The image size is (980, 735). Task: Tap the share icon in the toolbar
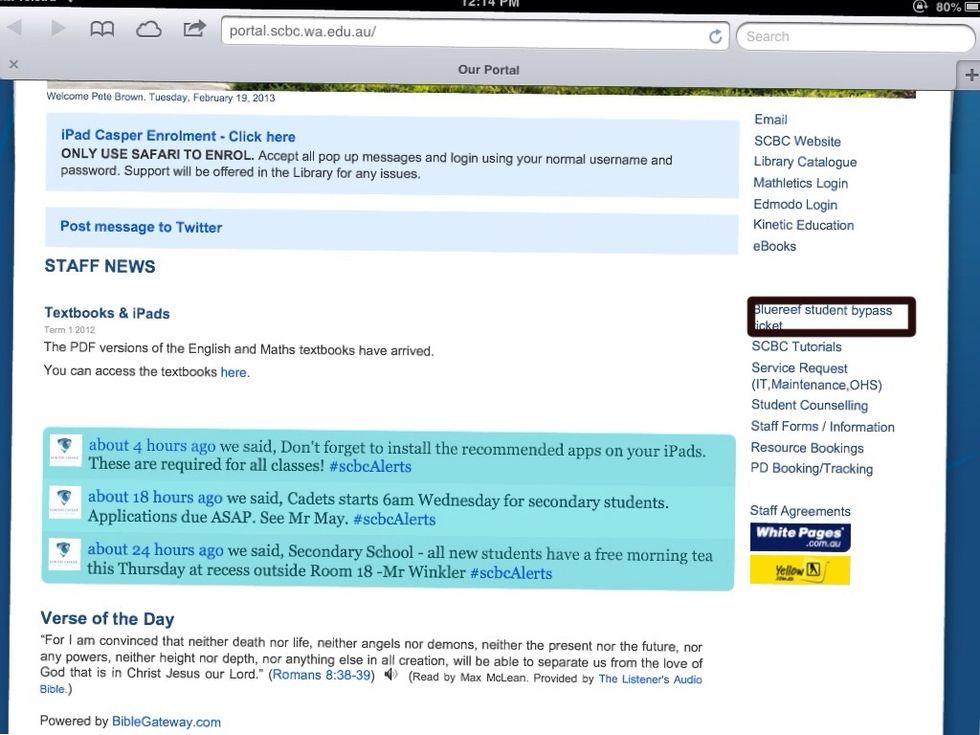[x=194, y=29]
